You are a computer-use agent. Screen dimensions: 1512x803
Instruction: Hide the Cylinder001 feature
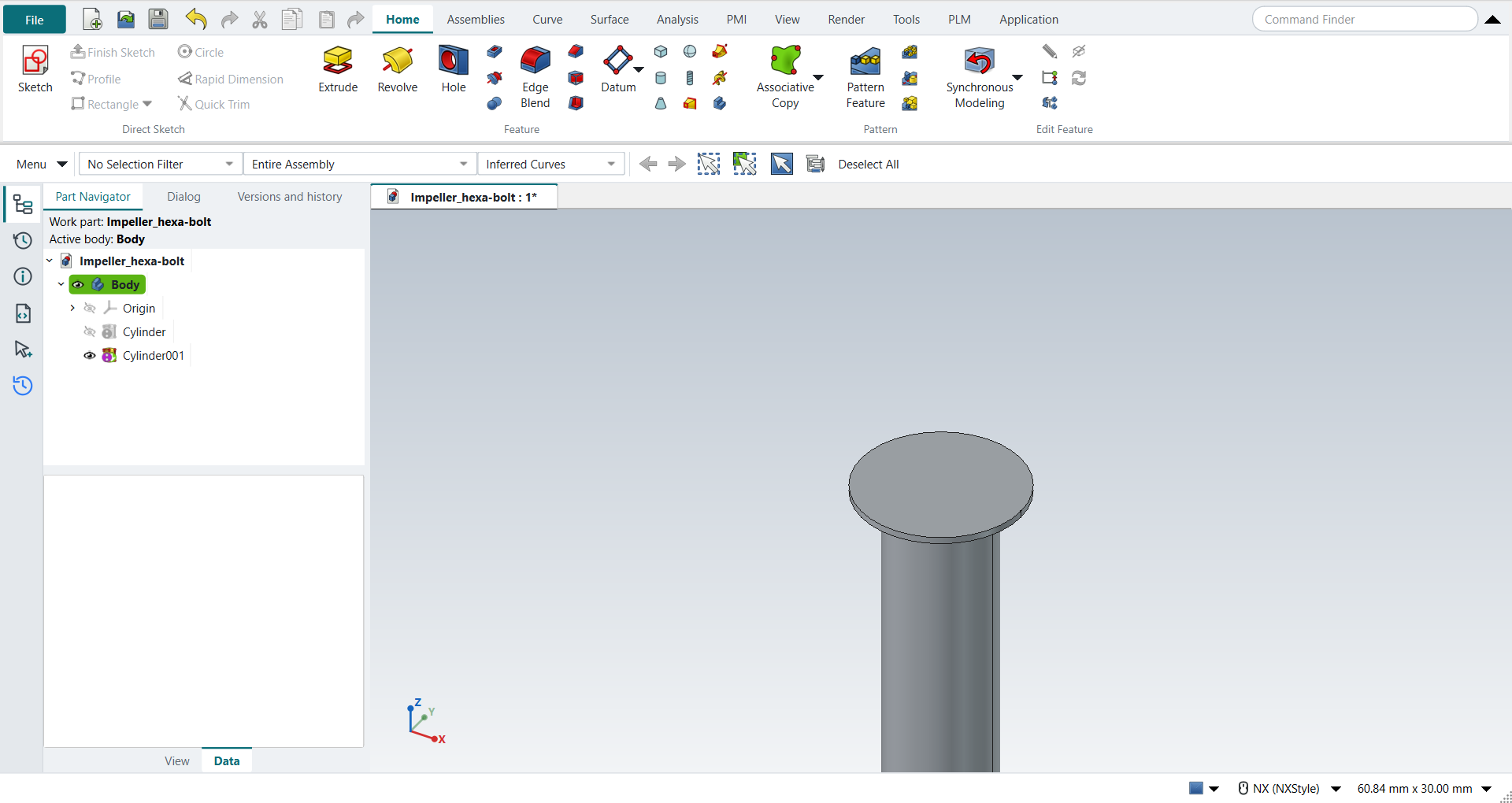90,356
